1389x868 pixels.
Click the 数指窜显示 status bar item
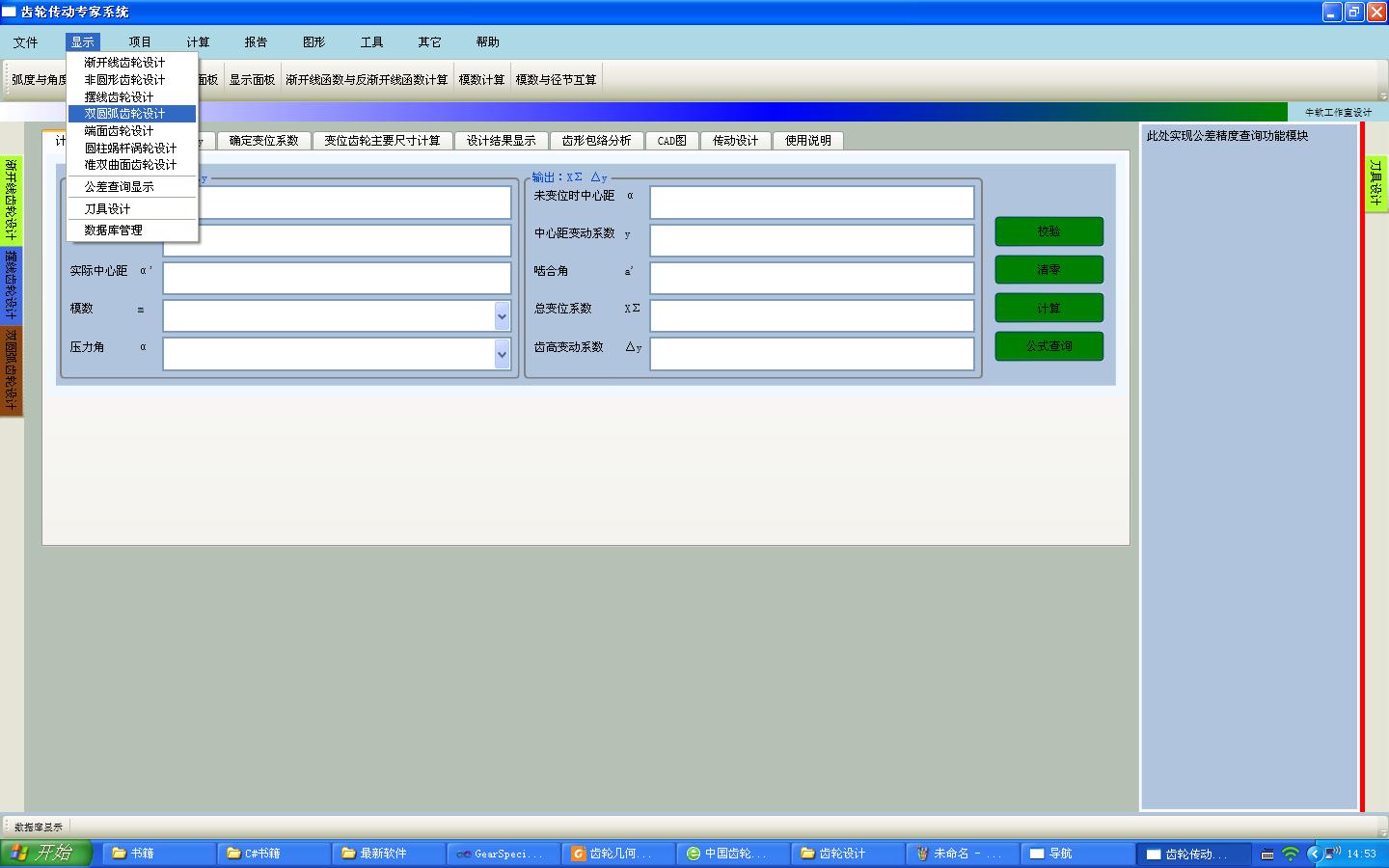tap(39, 827)
